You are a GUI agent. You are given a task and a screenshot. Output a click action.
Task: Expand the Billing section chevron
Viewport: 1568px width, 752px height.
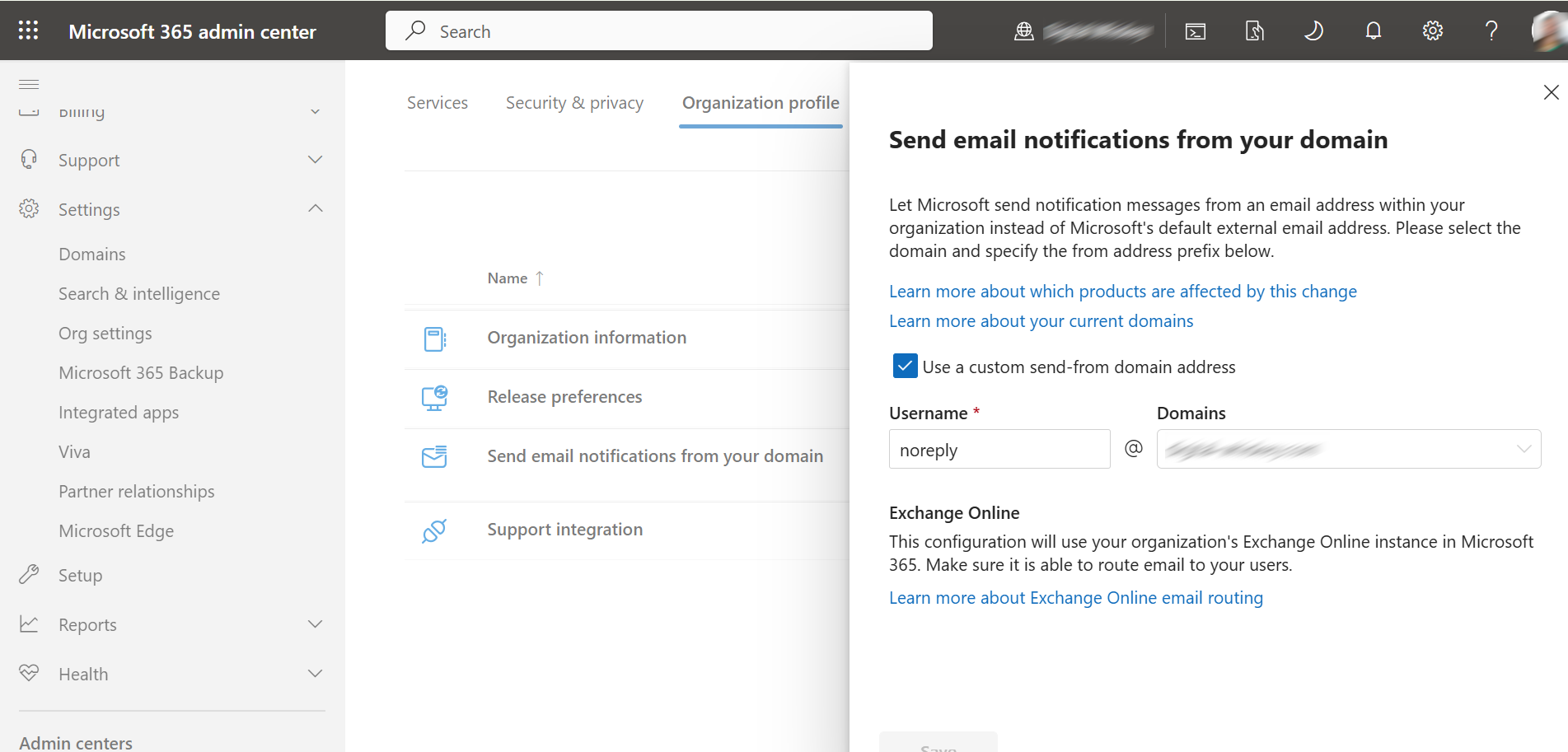point(315,111)
